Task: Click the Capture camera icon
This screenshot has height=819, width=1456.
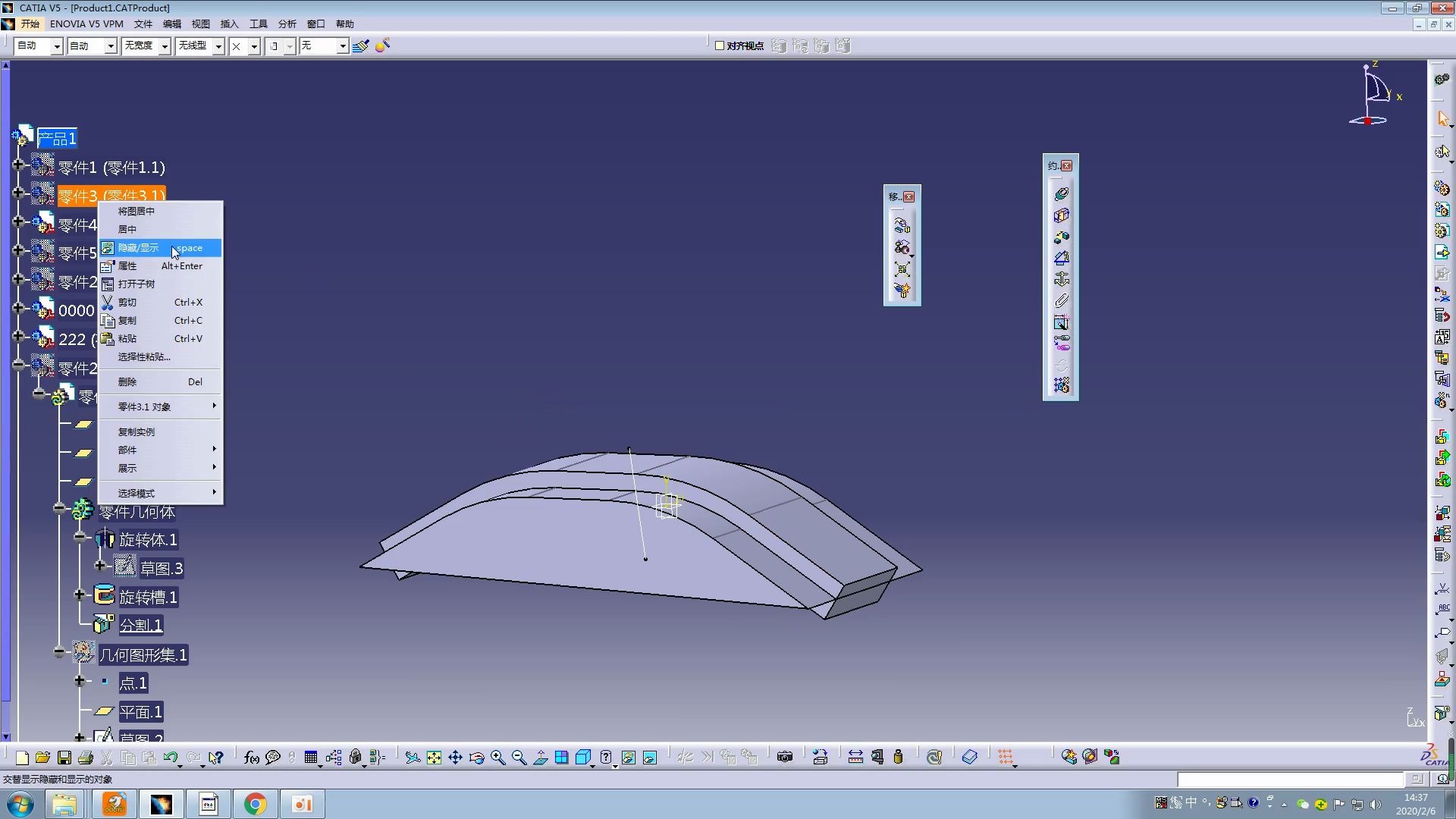Action: [785, 757]
